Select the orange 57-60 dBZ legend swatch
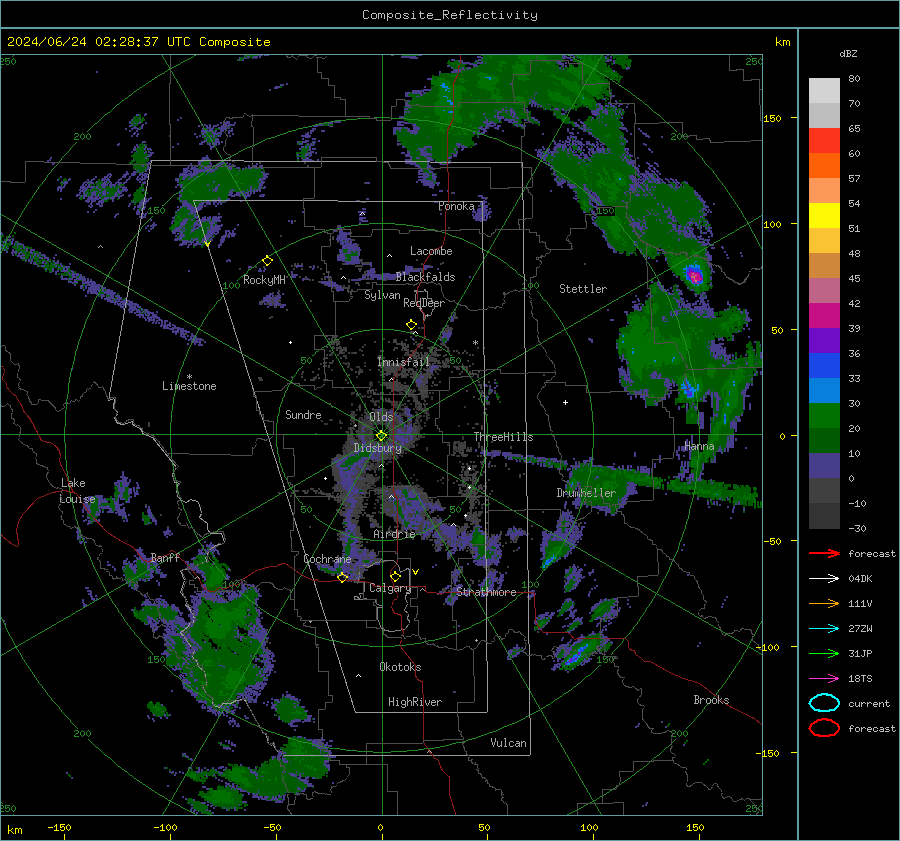 pos(824,166)
